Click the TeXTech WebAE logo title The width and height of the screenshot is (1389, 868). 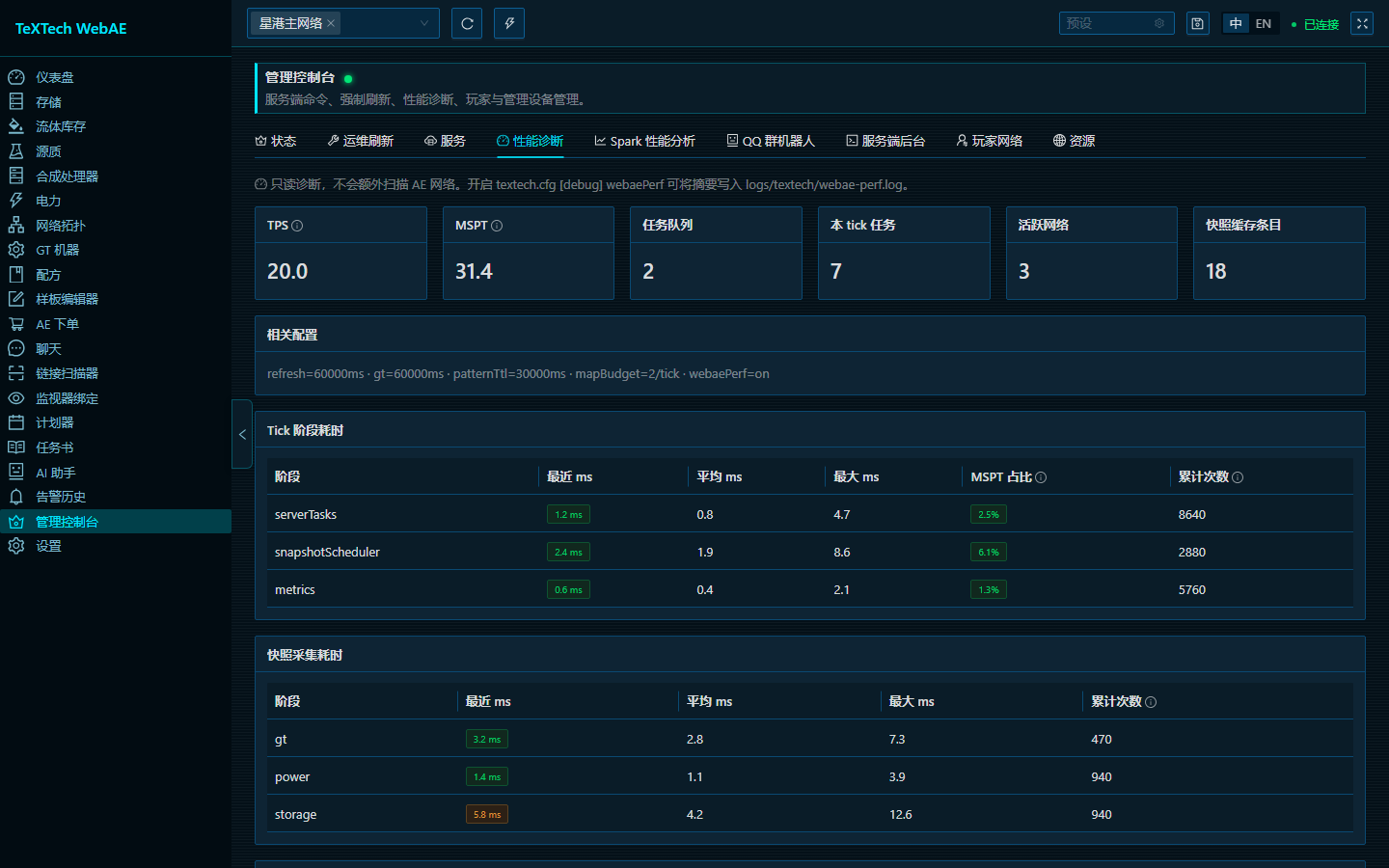click(71, 29)
